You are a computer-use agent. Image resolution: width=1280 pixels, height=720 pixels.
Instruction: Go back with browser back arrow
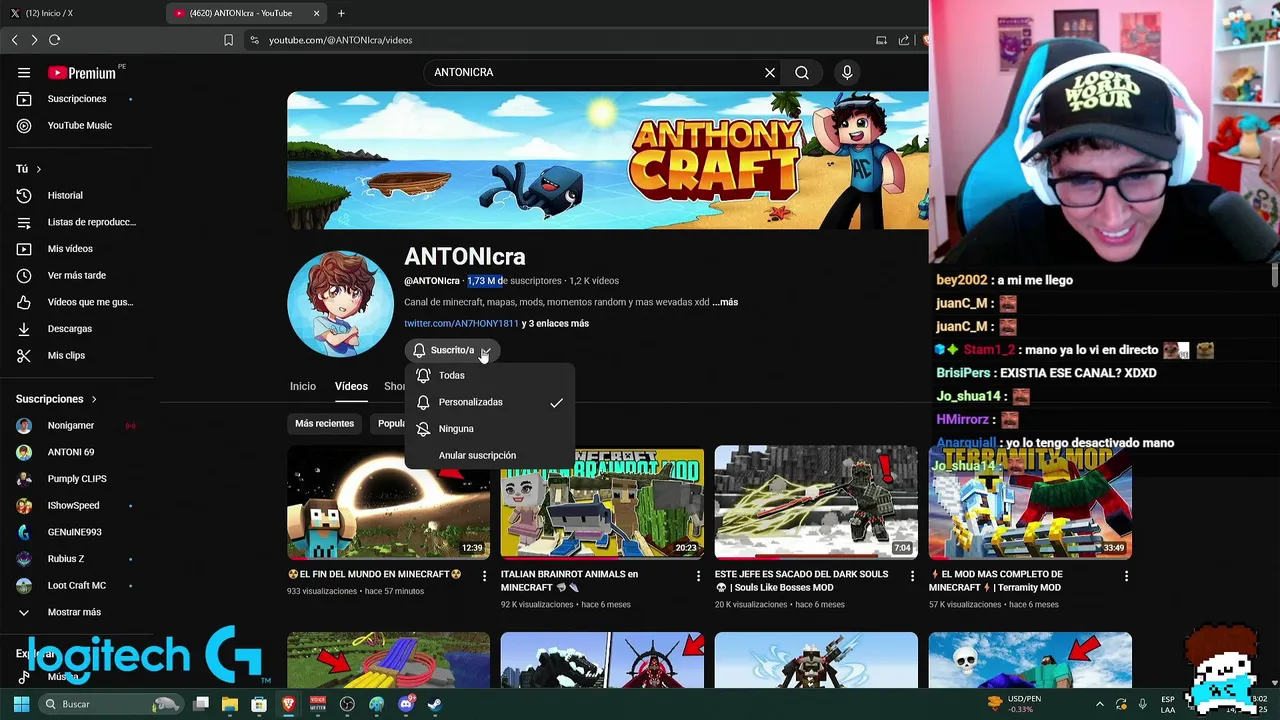point(14,40)
